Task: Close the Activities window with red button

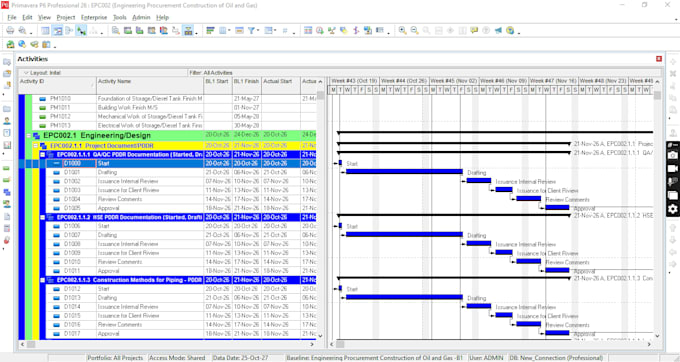Action: [x=659, y=59]
